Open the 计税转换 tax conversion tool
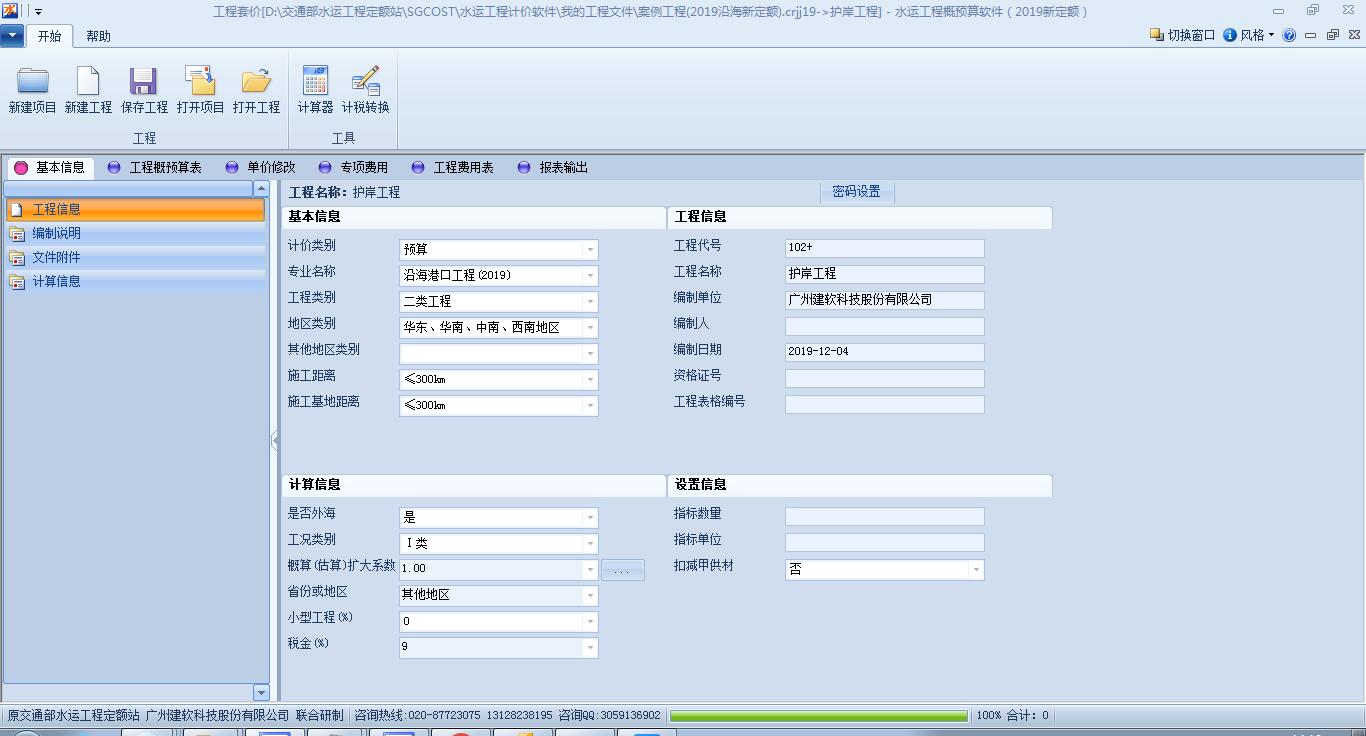Screen dimensions: 1366x736 (x=365, y=81)
